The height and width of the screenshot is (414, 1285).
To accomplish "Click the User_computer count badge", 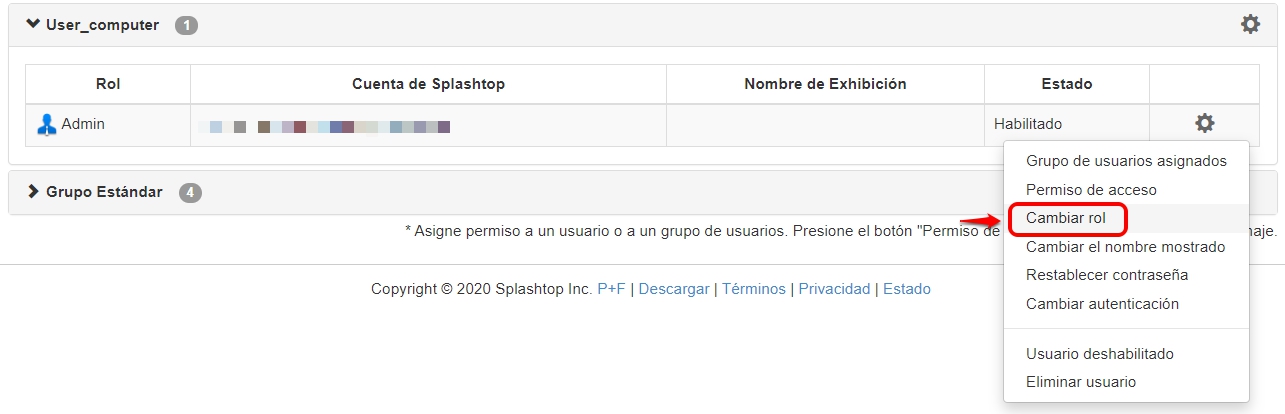I will [x=186, y=25].
